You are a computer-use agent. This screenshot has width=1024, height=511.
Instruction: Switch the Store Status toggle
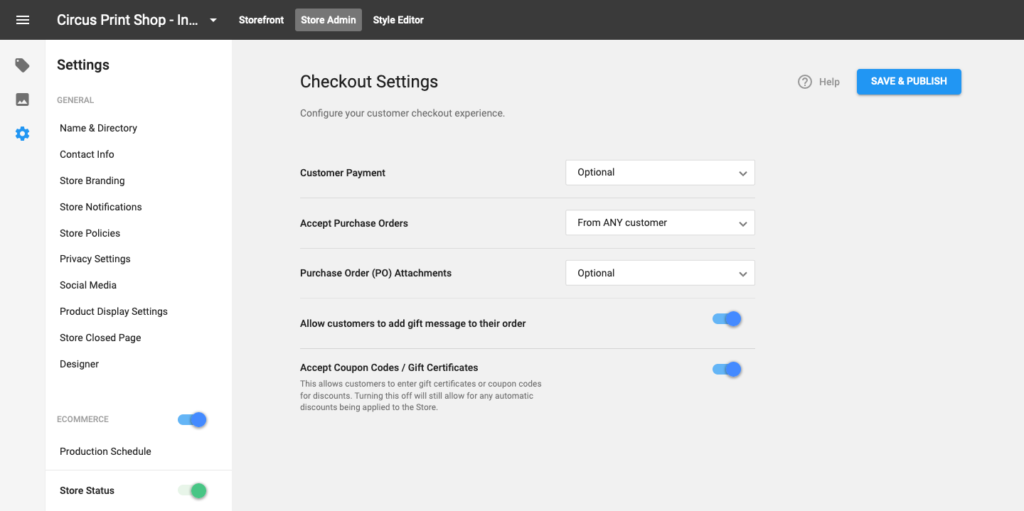(193, 490)
